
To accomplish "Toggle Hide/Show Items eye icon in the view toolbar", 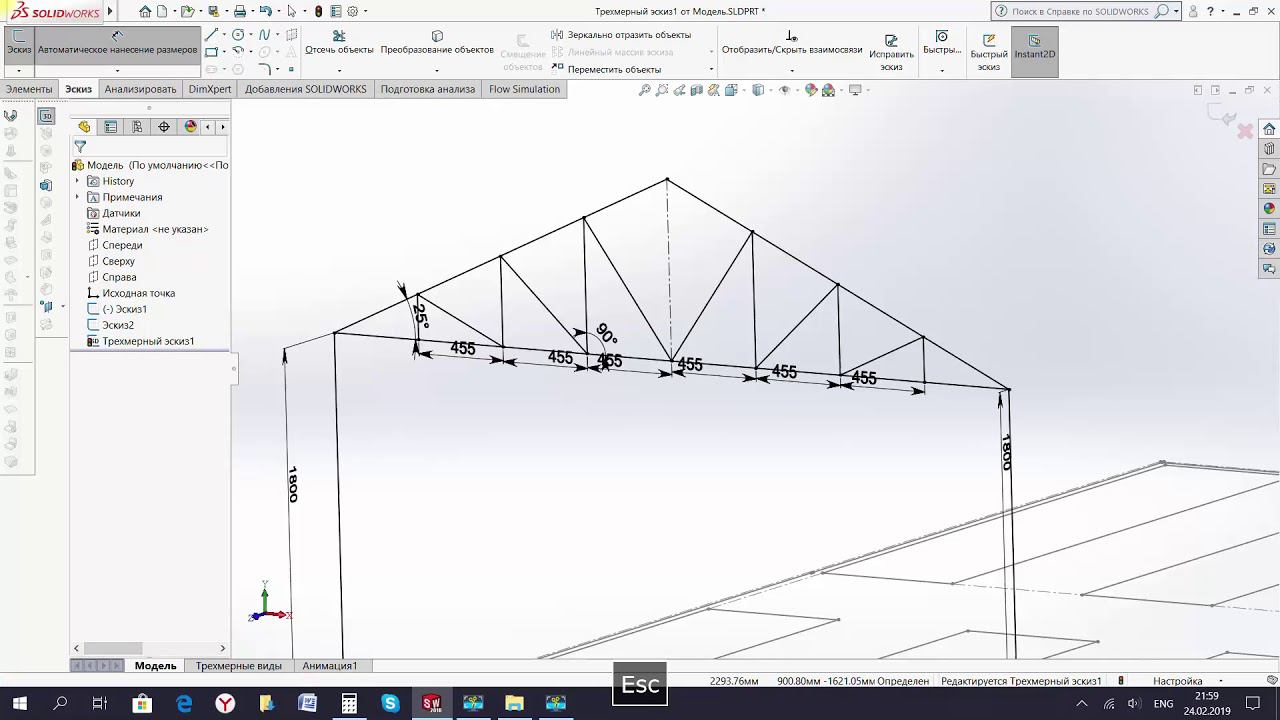I will [x=784, y=90].
